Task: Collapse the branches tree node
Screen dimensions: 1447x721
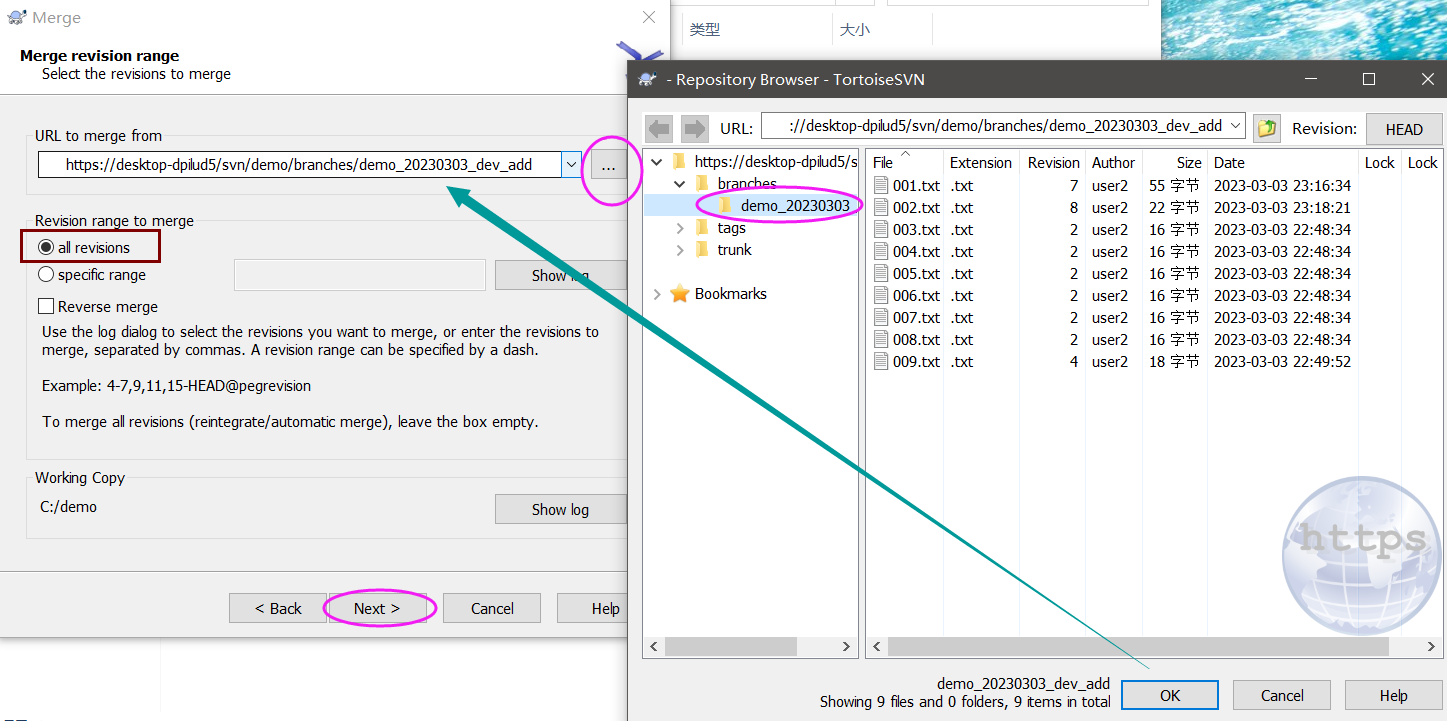Action: coord(680,184)
